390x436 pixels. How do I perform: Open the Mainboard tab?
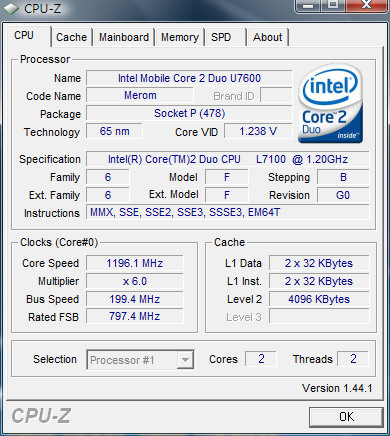tap(124, 37)
